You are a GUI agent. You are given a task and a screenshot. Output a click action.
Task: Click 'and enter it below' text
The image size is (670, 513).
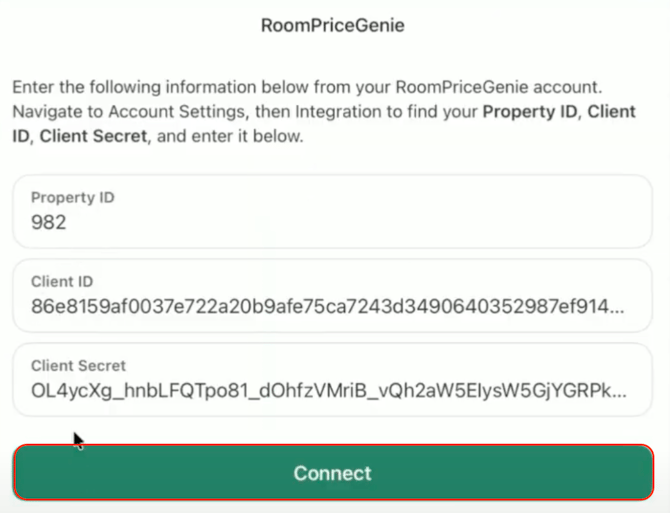[230, 137]
